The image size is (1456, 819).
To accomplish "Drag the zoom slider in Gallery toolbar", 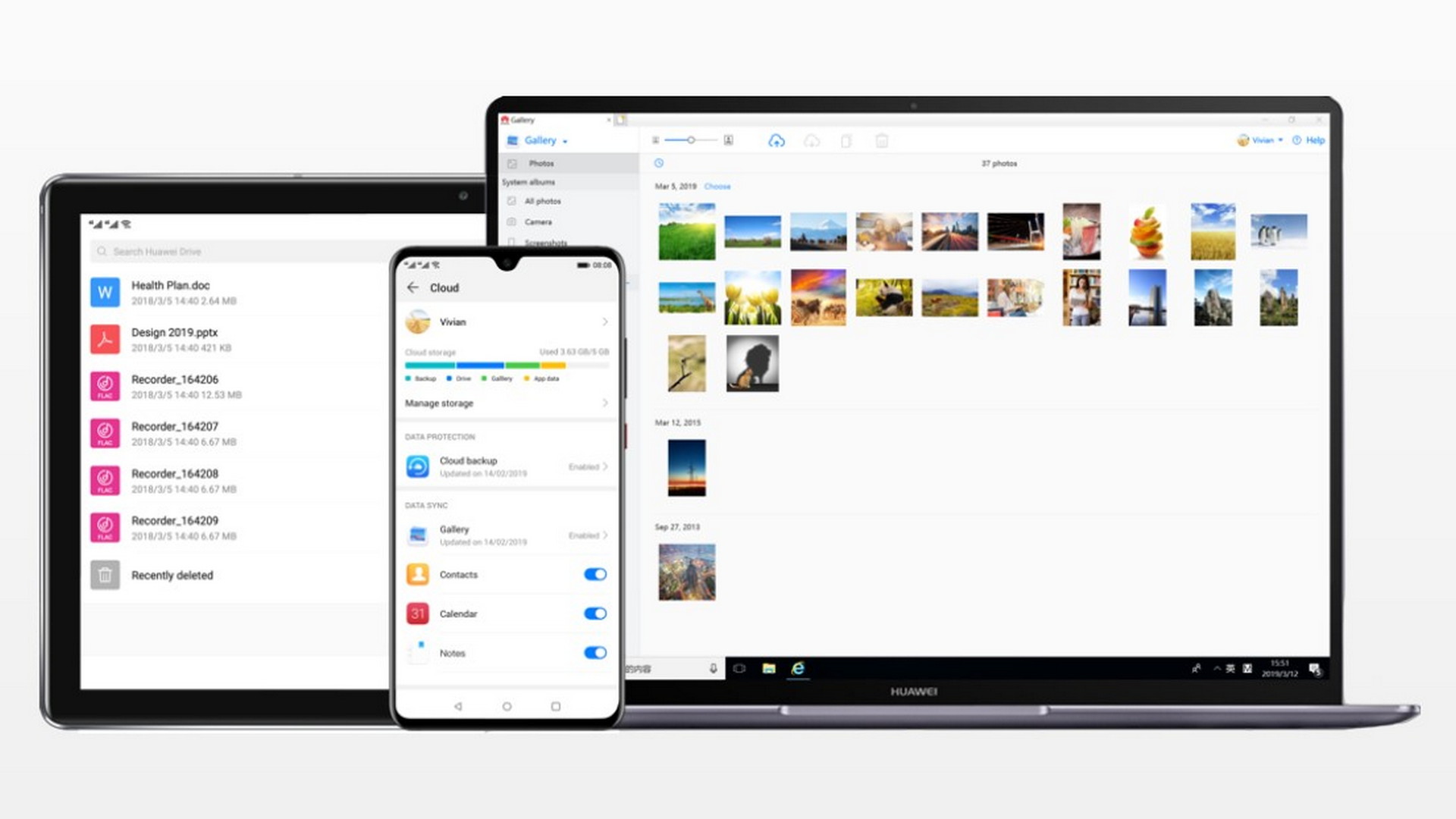I will [x=694, y=141].
